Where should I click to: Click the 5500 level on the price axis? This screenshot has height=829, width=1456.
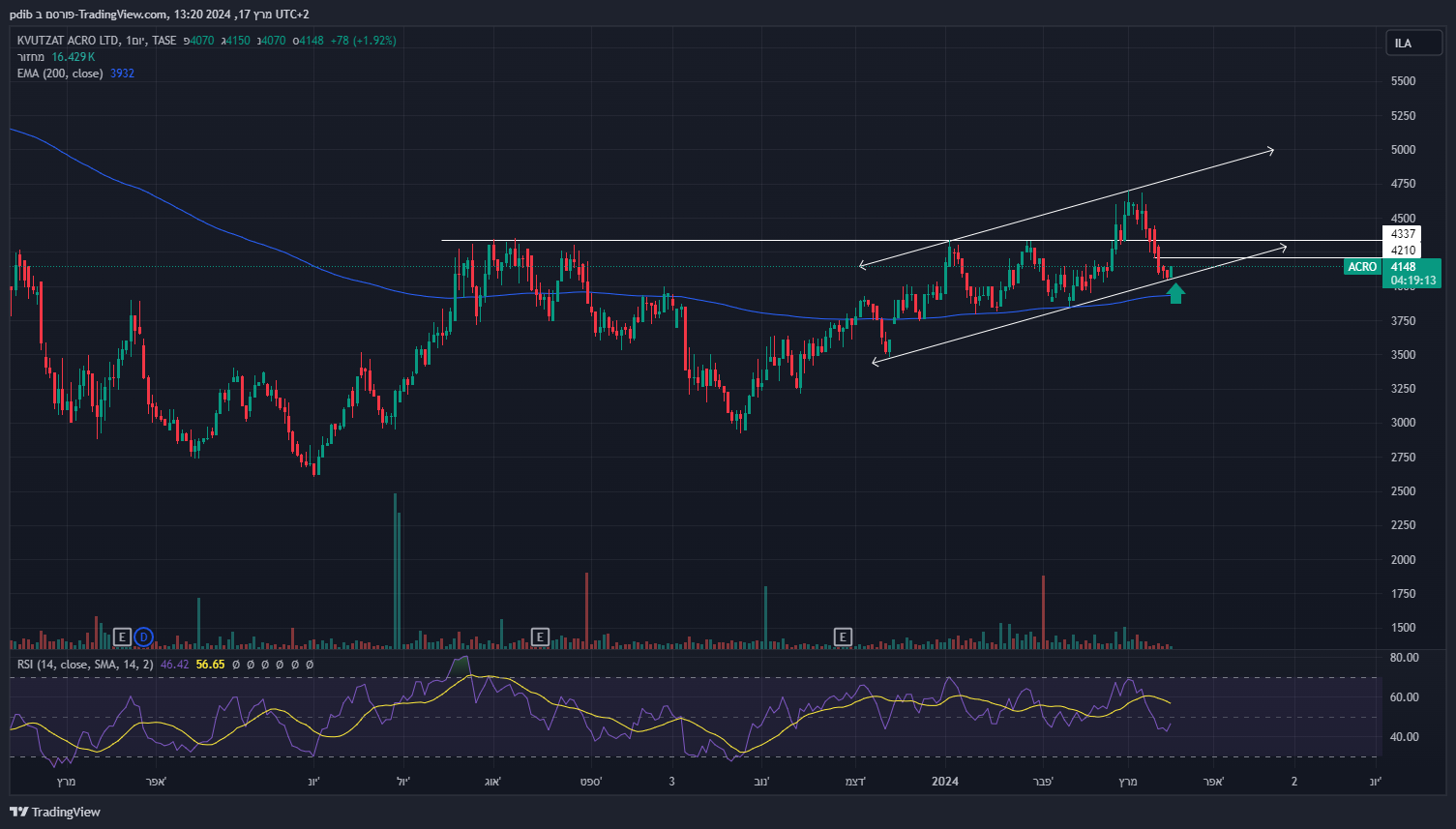click(x=1403, y=81)
